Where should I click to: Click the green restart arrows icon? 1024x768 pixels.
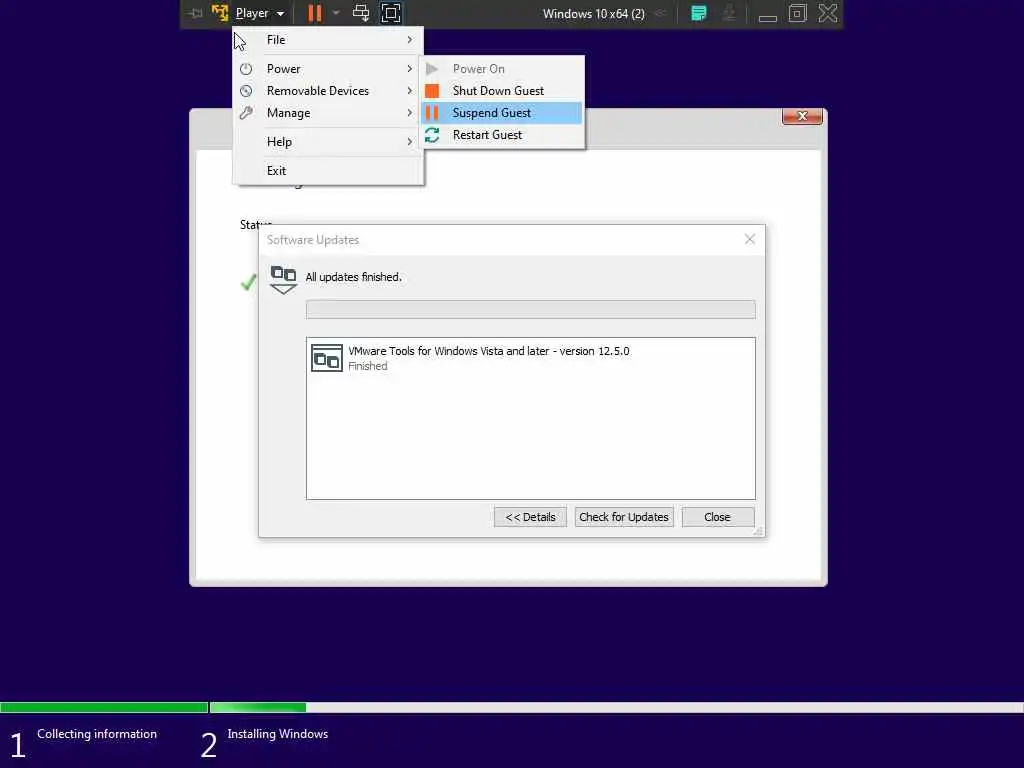click(432, 135)
